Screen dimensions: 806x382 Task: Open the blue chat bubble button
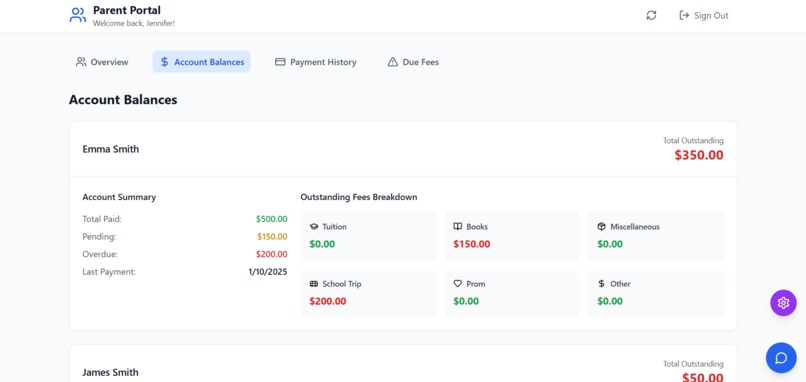click(781, 358)
